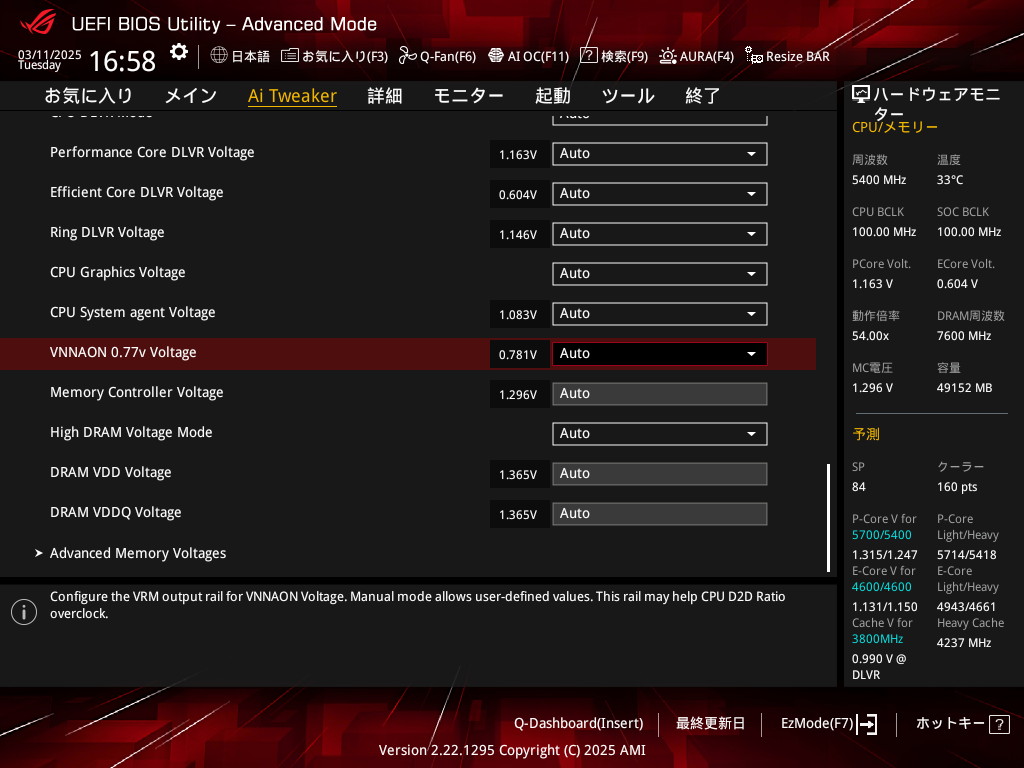Click the globe language icon
Viewport: 1024px width, 768px height.
coord(219,56)
